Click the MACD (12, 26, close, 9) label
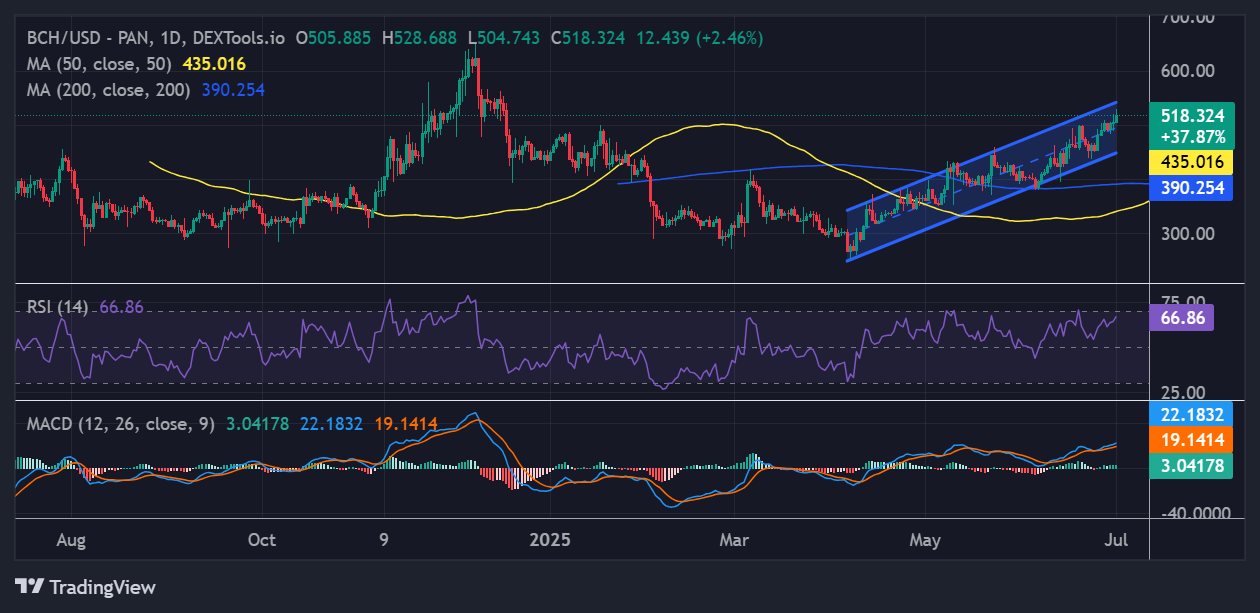 (120, 424)
